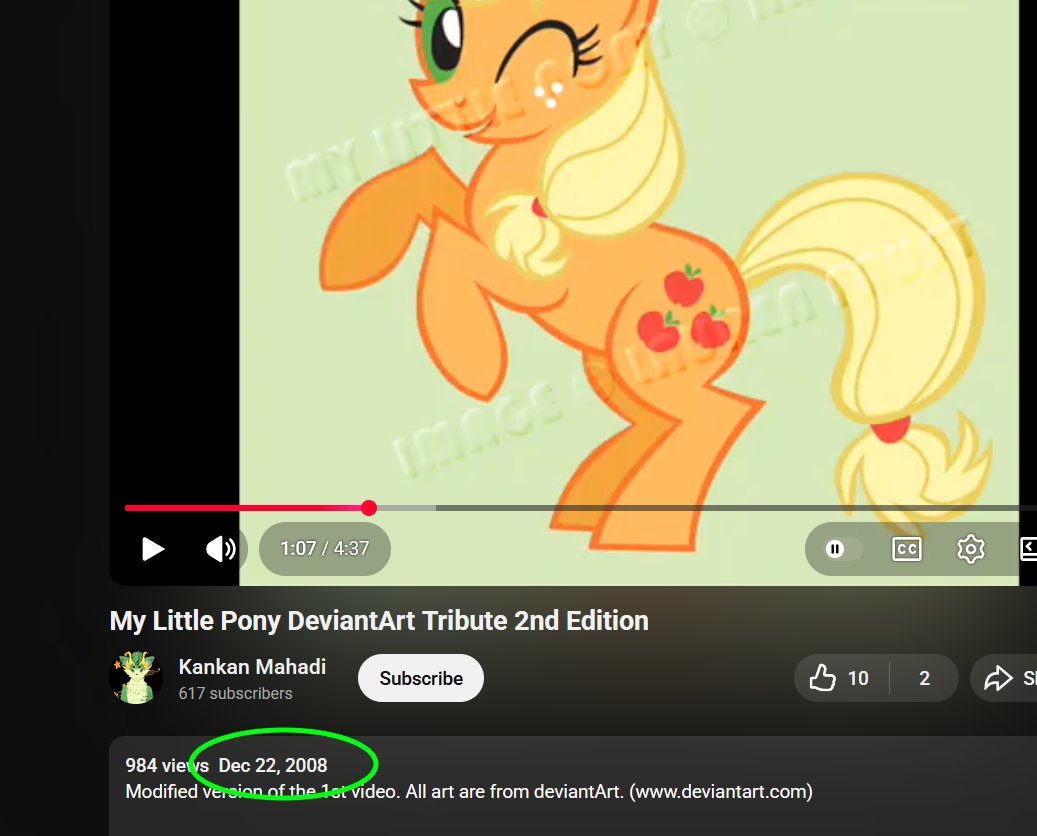
Task: Click the 1:07 / 4:37 time display
Action: coord(325,549)
